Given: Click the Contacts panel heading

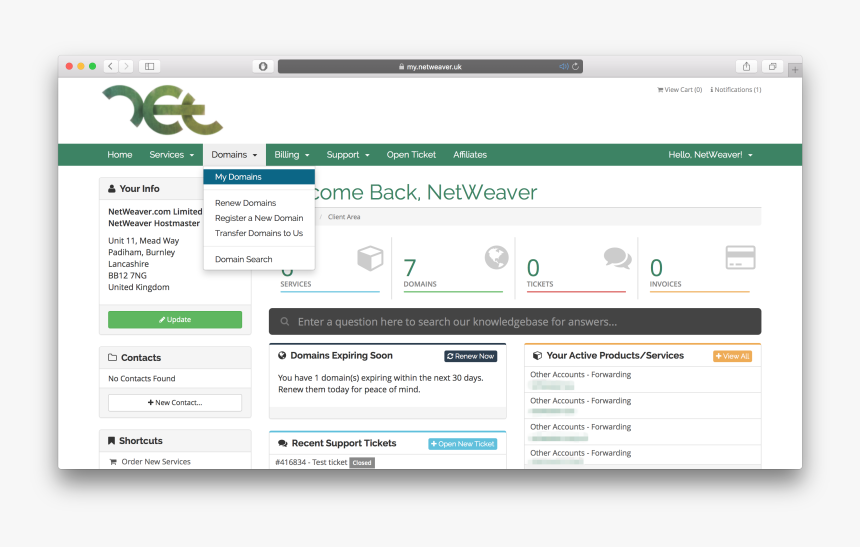Looking at the screenshot, I should tap(141, 357).
